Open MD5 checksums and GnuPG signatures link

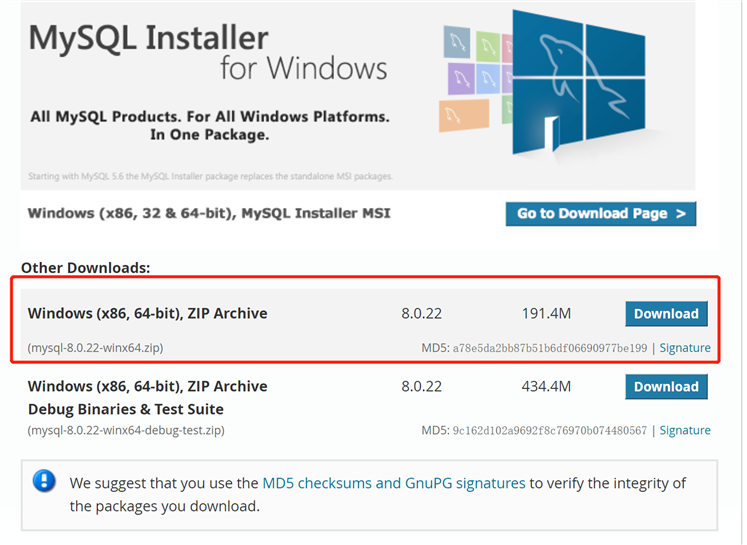pos(394,483)
